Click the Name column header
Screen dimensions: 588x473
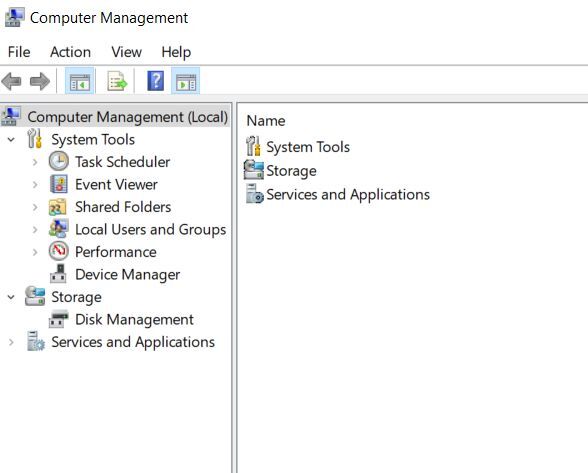[x=266, y=121]
